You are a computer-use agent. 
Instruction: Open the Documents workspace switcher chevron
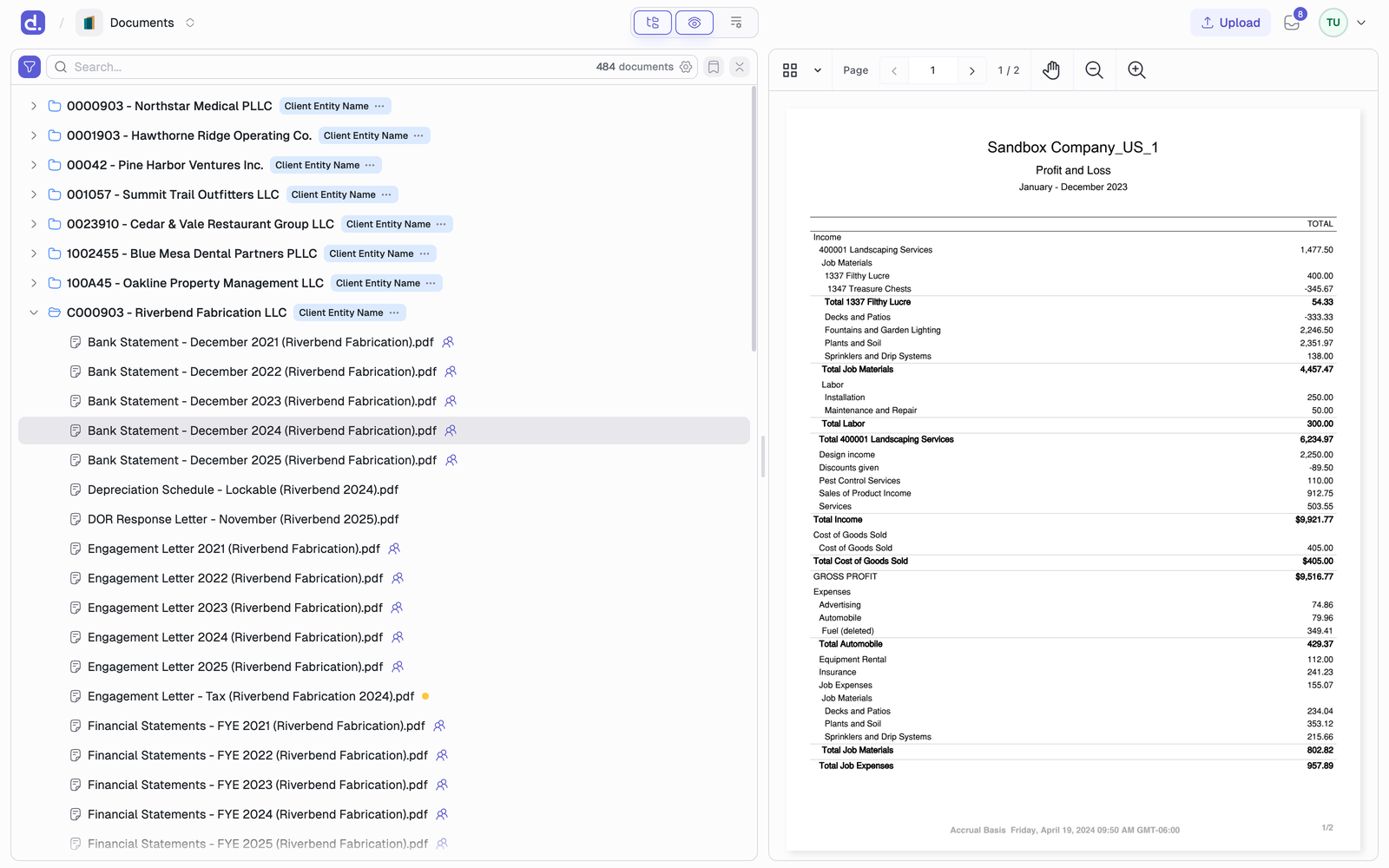(x=190, y=23)
